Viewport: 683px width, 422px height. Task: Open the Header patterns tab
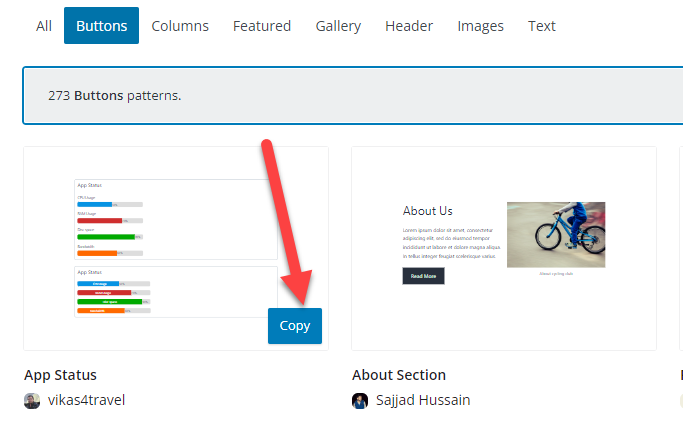click(x=409, y=26)
